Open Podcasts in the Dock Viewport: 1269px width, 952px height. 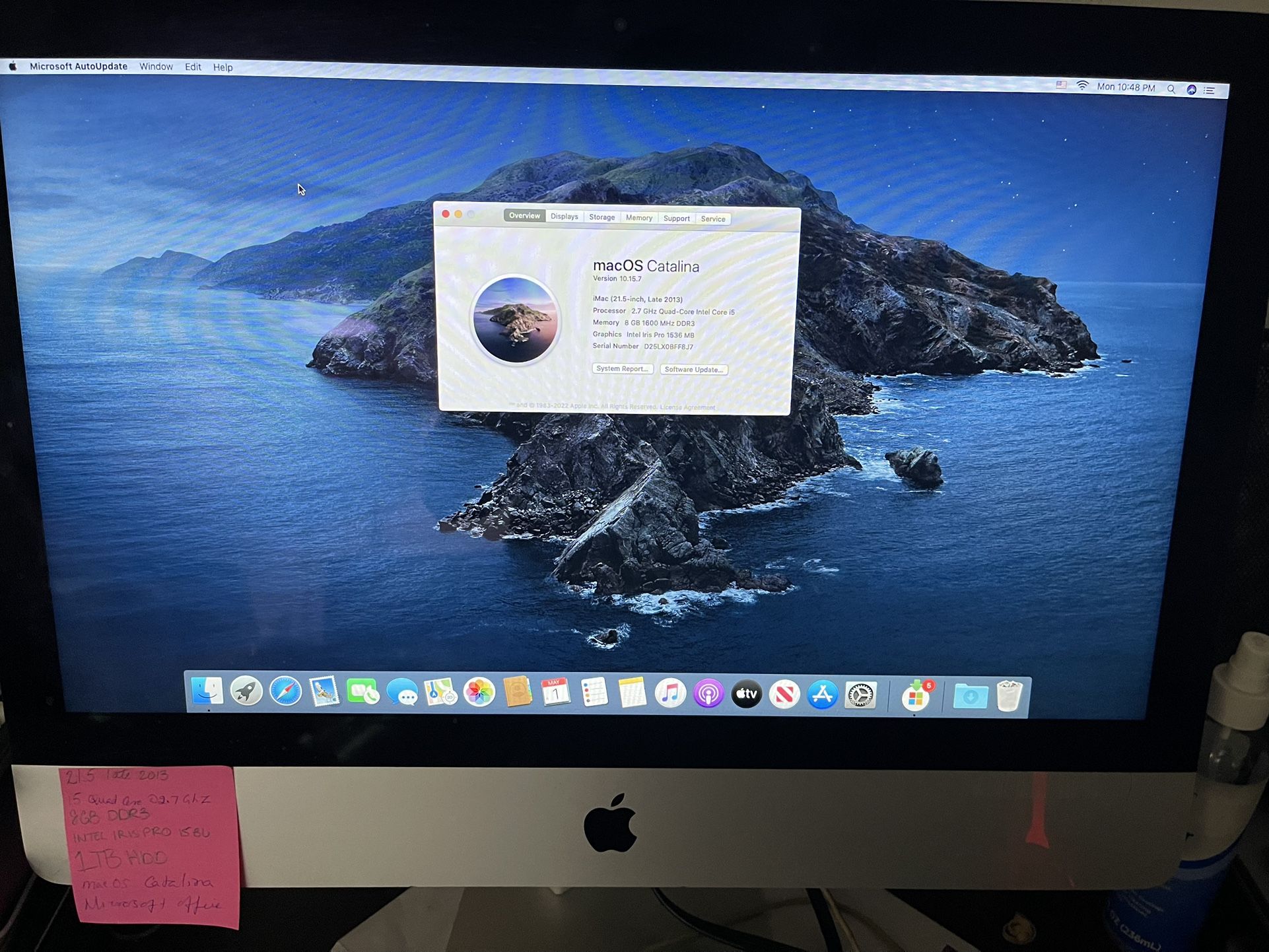click(708, 695)
